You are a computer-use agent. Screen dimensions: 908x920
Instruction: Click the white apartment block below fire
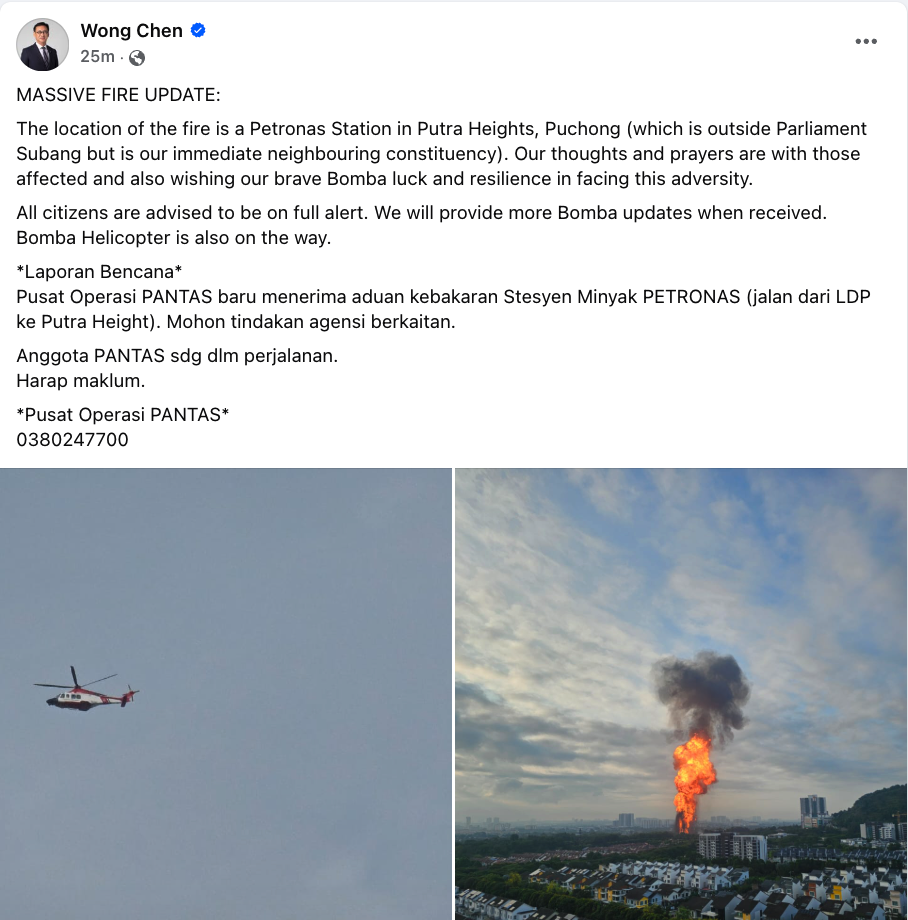tap(733, 847)
